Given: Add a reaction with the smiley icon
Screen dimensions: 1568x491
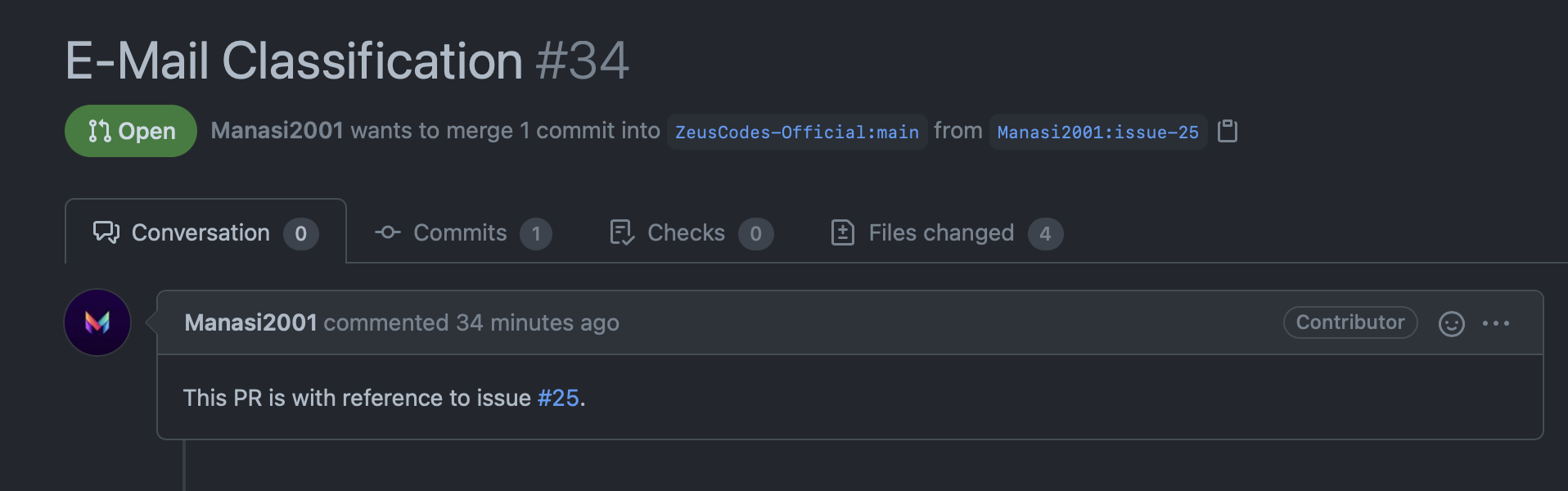Looking at the screenshot, I should [1451, 324].
